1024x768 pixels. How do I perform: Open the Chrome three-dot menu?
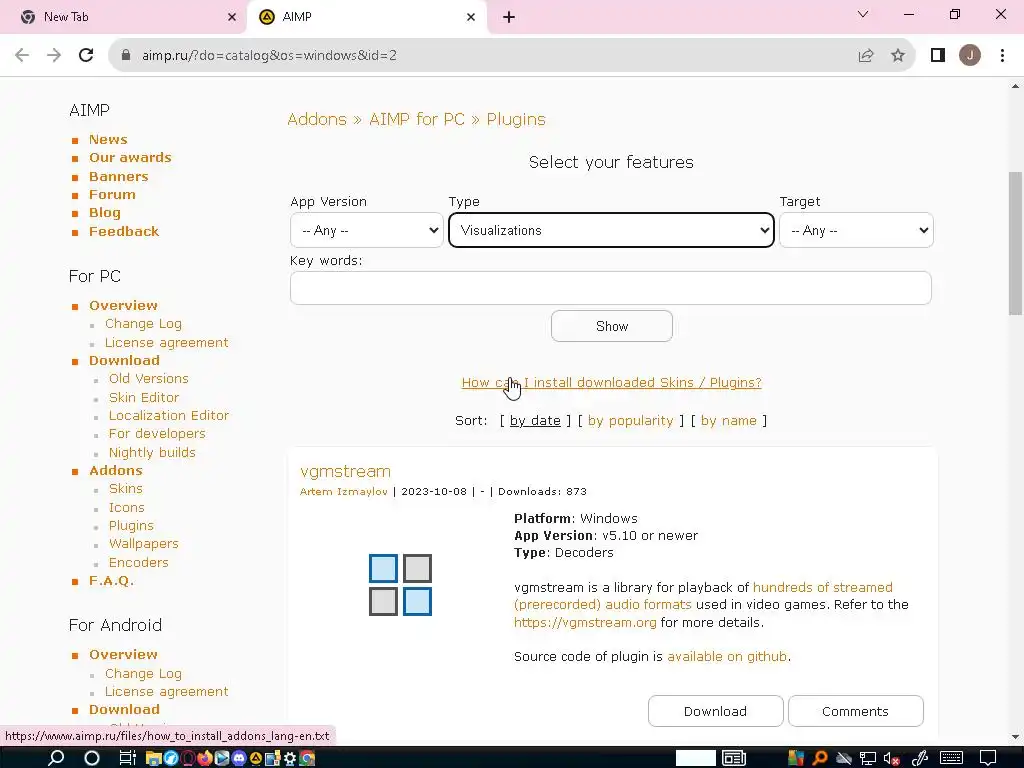pos(1002,56)
